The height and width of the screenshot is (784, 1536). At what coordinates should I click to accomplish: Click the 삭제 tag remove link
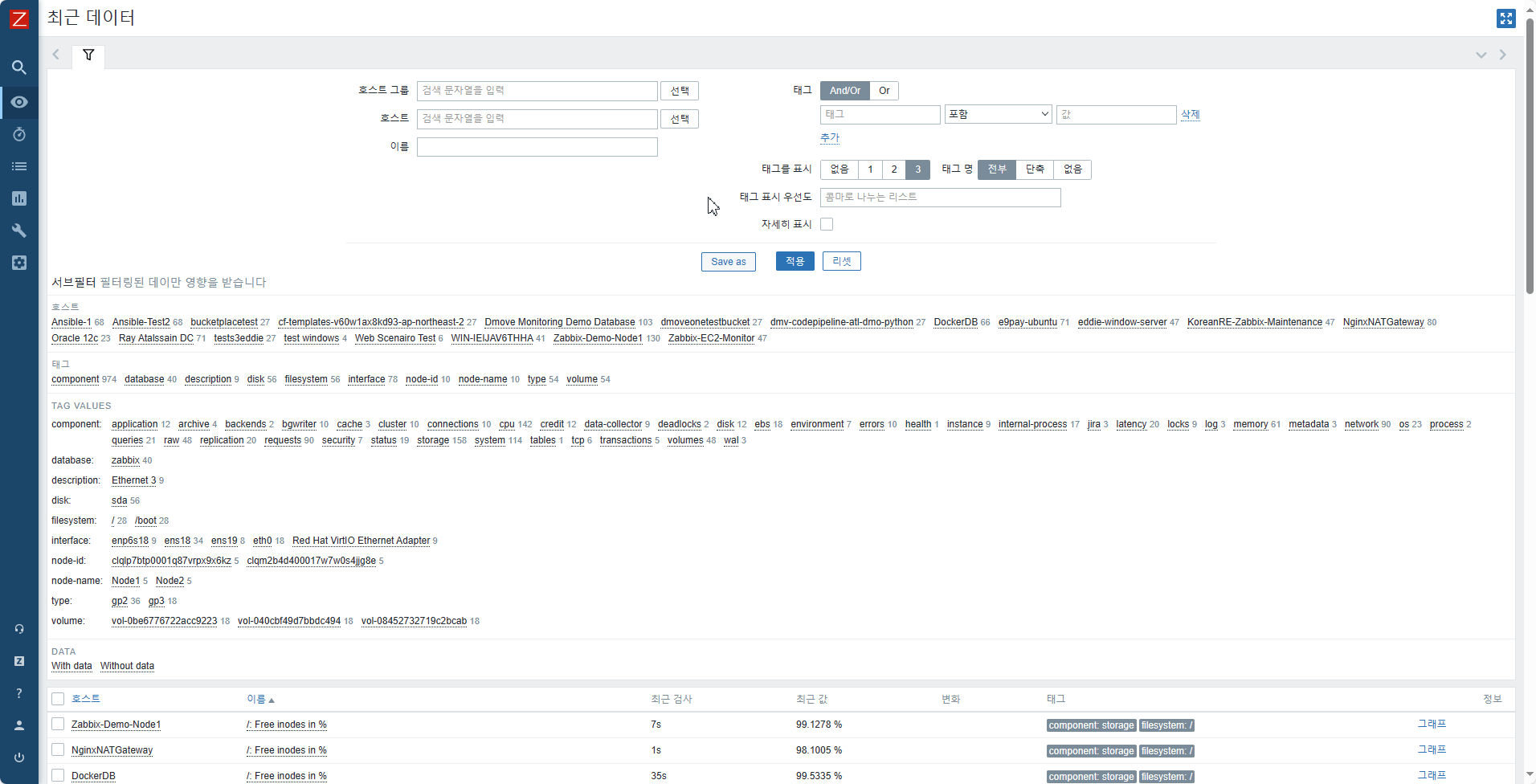pyautogui.click(x=1190, y=115)
